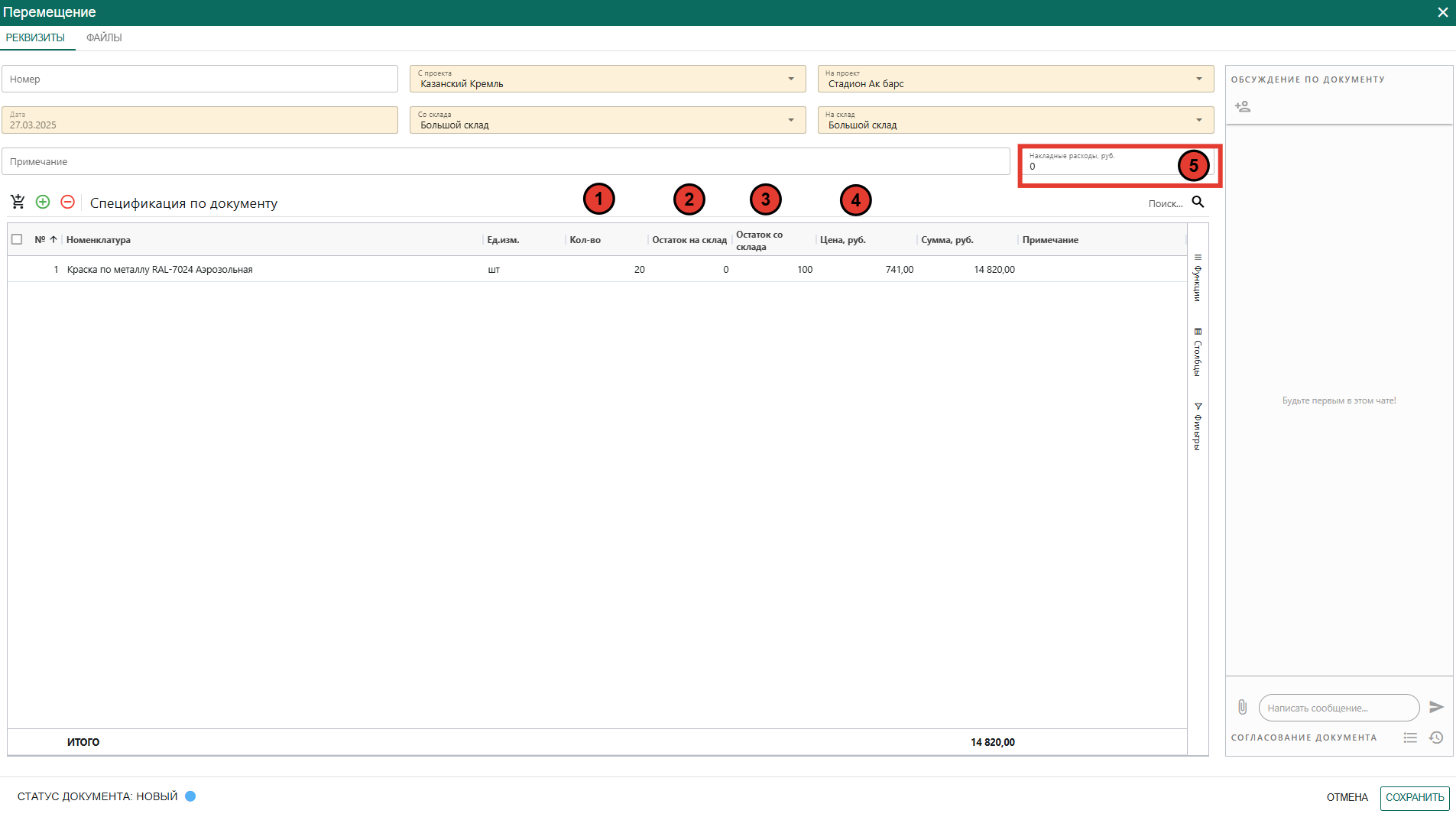
Task: Add a new specification row with green plus
Action: [x=43, y=202]
